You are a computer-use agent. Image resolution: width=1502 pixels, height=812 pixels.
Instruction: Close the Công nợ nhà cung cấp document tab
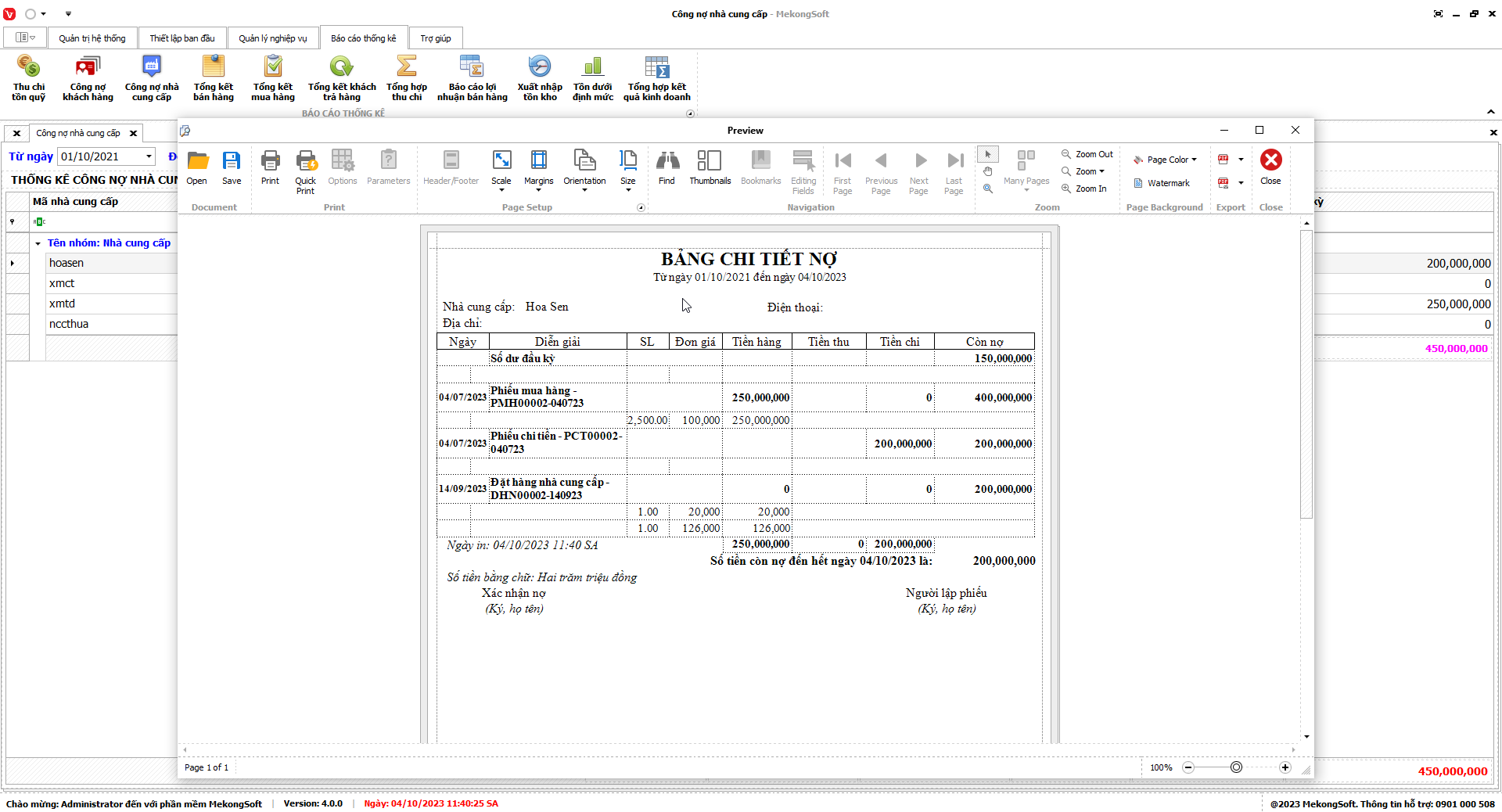tap(134, 133)
